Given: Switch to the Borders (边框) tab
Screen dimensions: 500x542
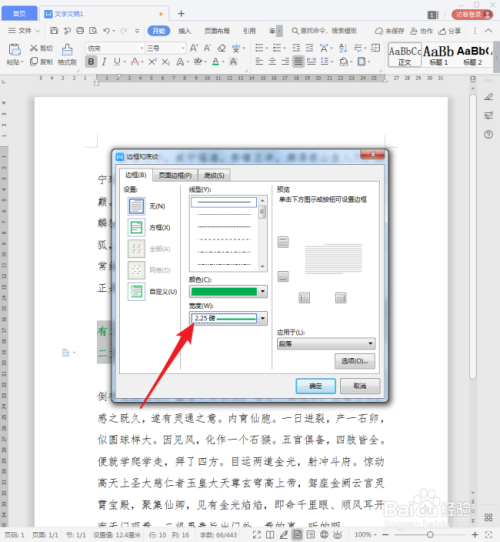Looking at the screenshot, I should (136, 175).
